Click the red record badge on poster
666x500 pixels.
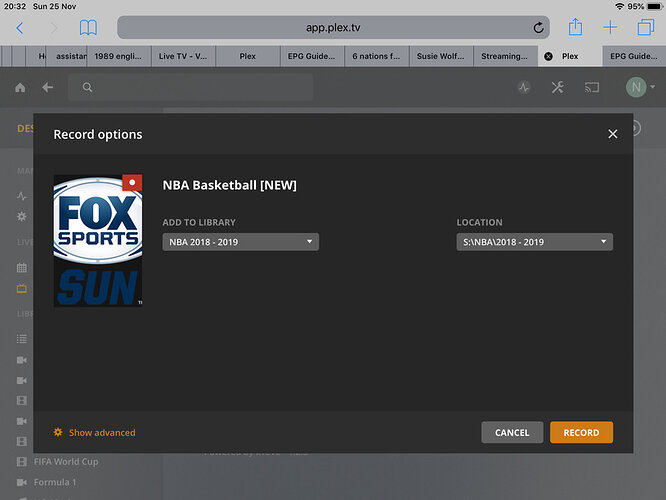132,183
